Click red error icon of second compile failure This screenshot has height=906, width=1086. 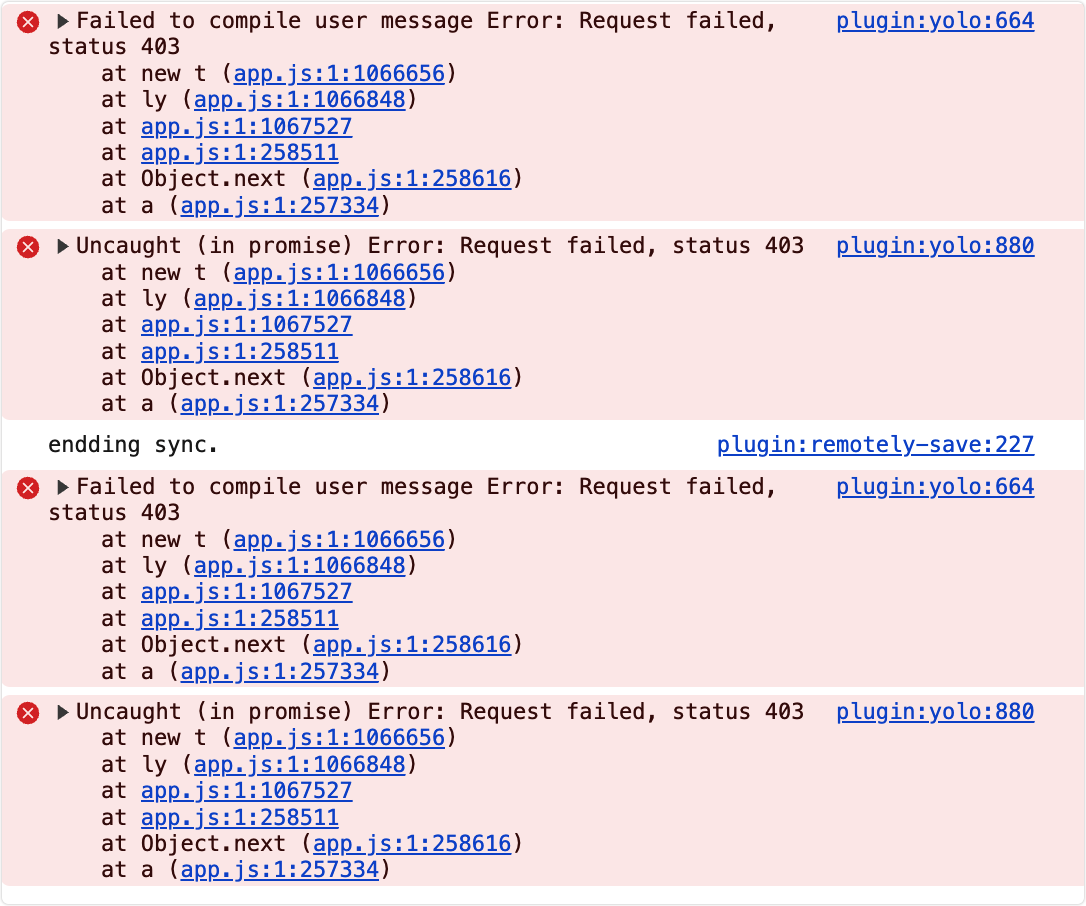click(28, 488)
